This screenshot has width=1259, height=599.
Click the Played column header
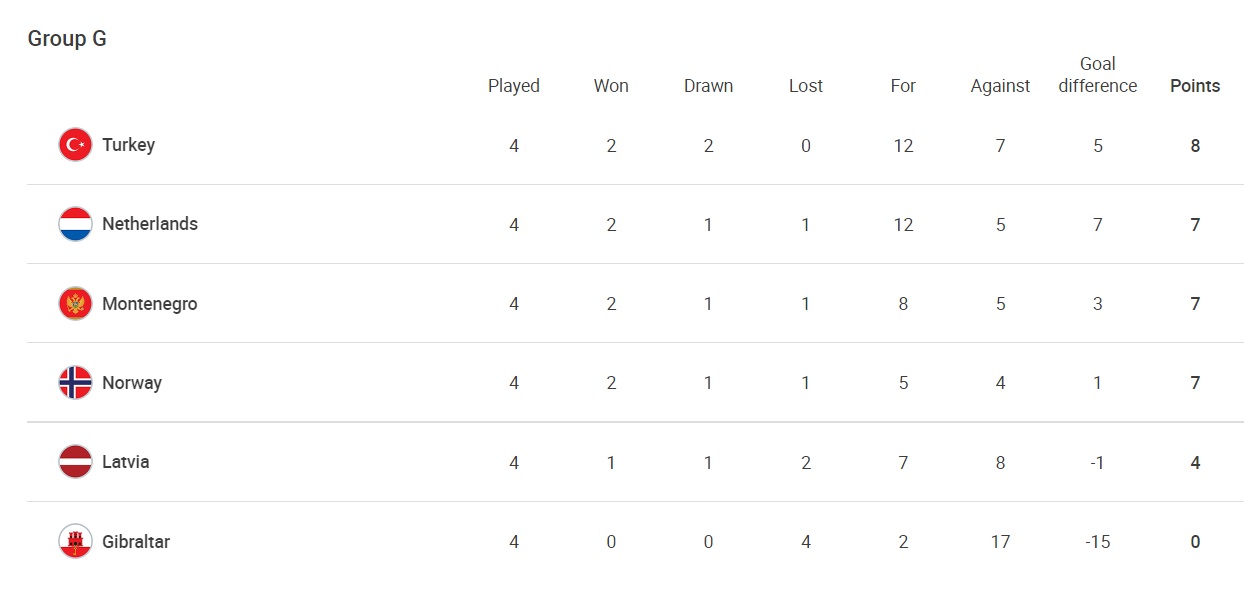(514, 86)
